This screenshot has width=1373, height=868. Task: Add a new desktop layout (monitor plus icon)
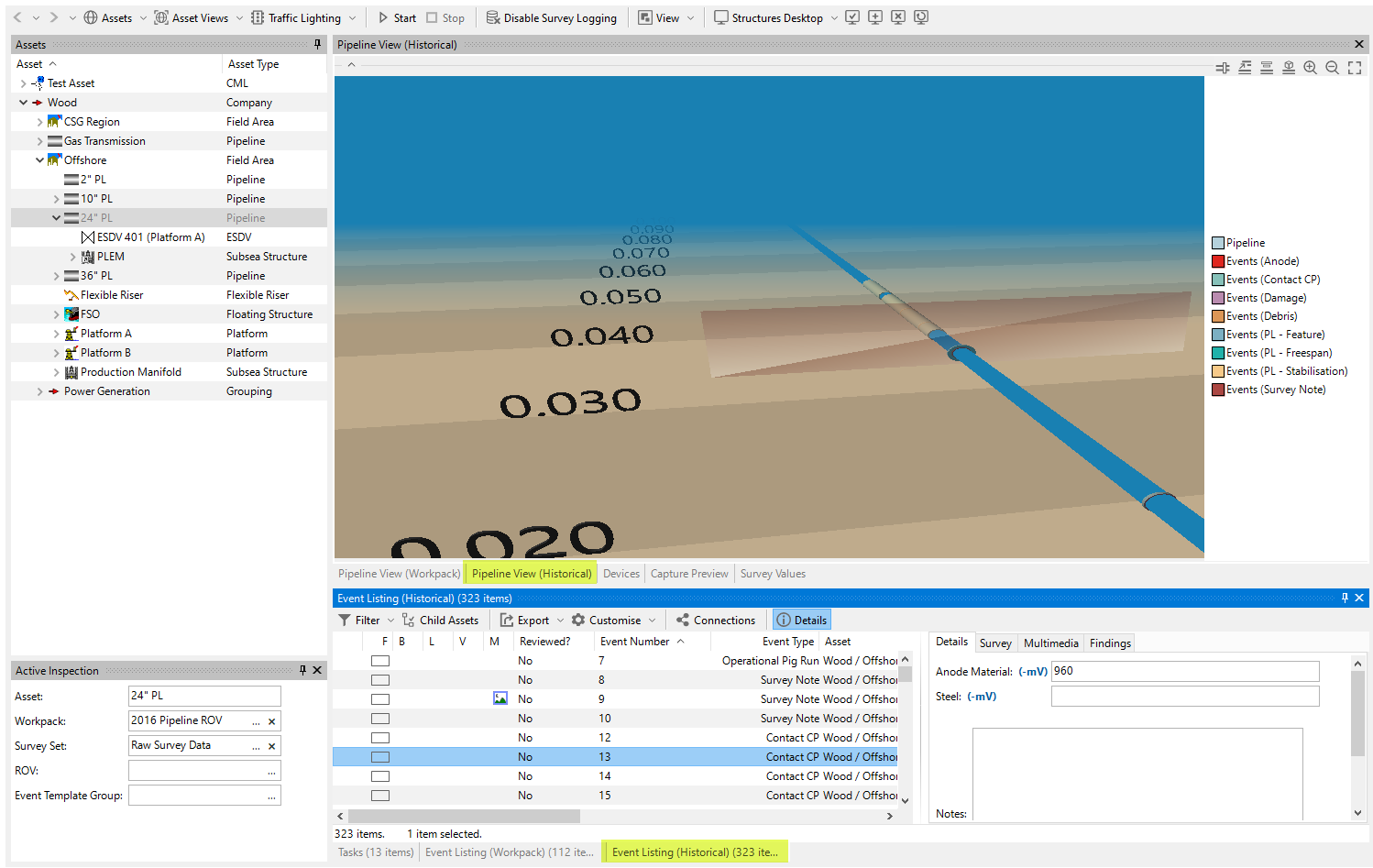click(x=875, y=17)
